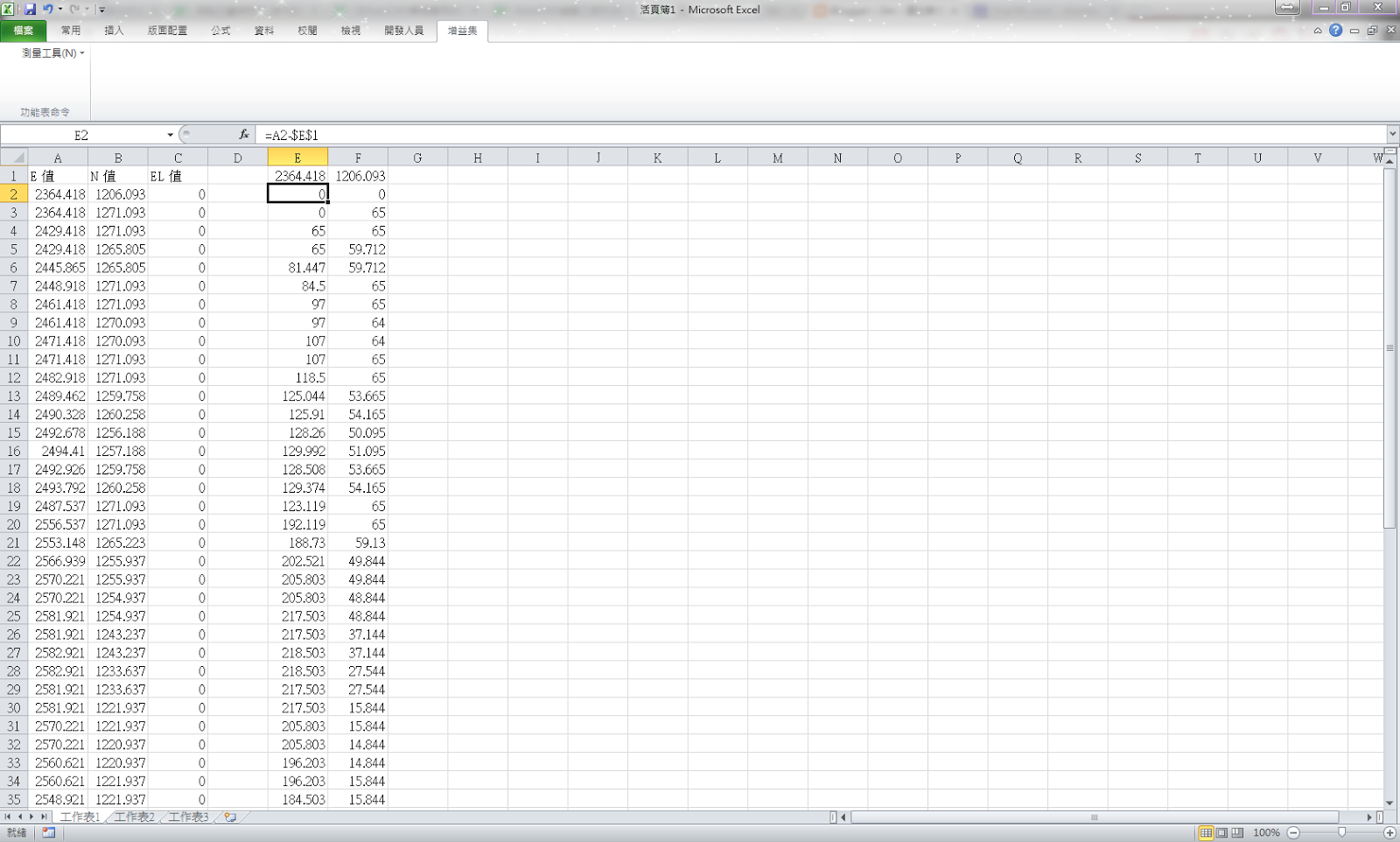Click the zoom slider handle

click(1341, 832)
